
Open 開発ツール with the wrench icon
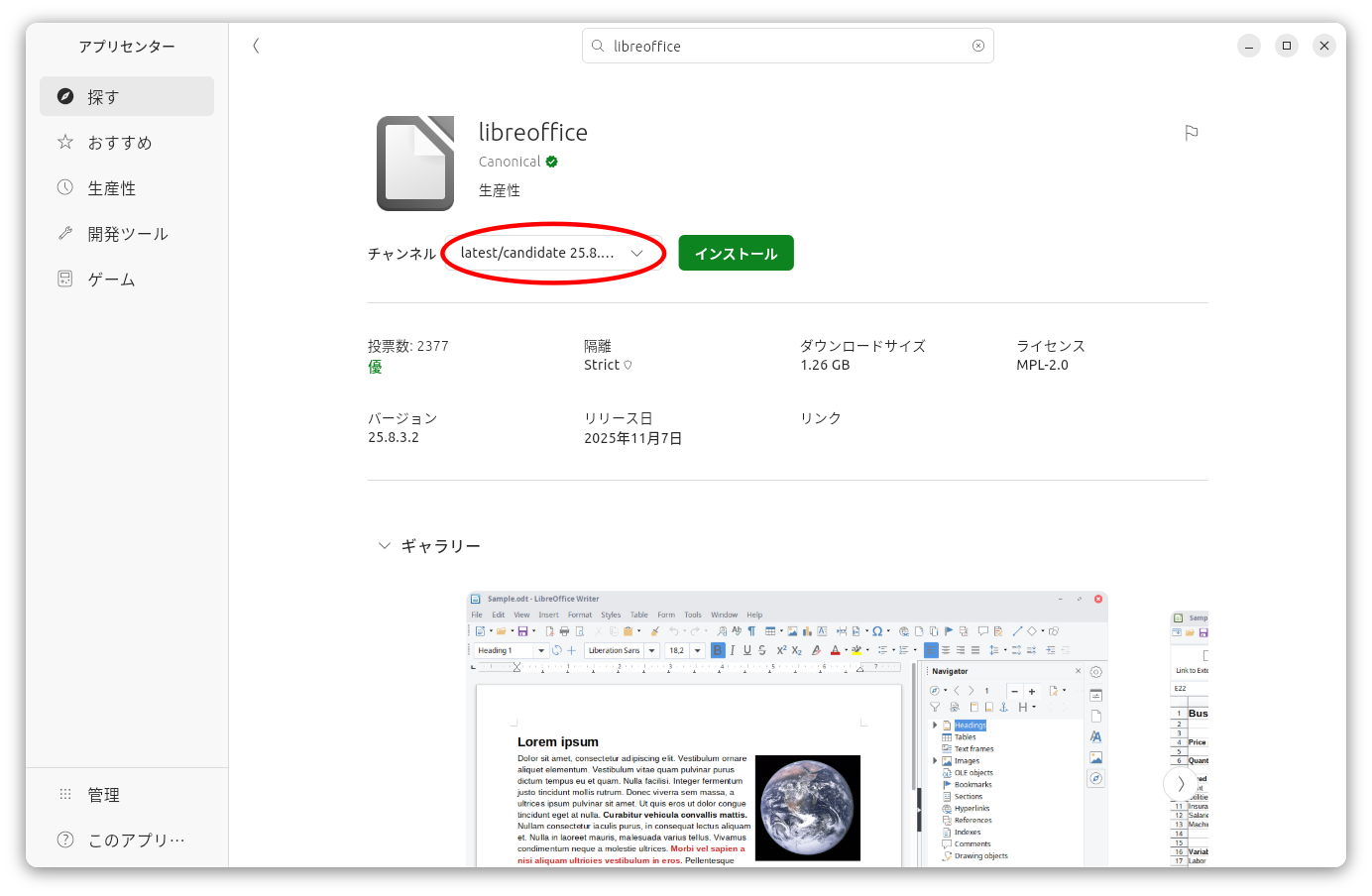64,233
